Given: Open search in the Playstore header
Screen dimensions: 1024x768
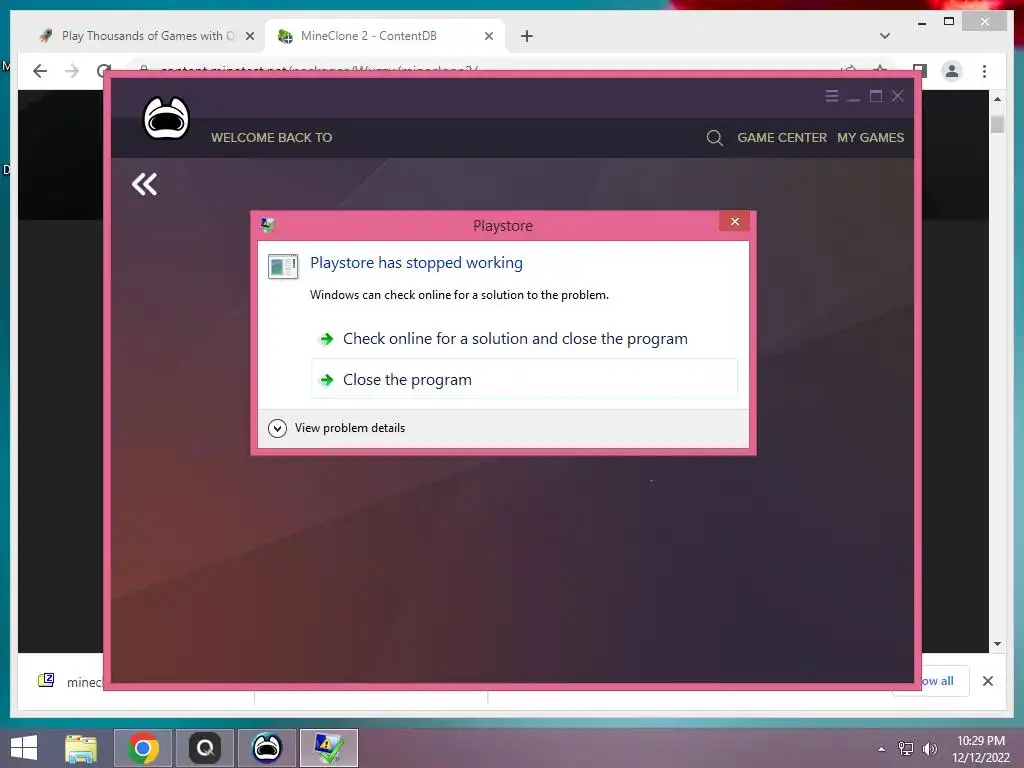Looking at the screenshot, I should [714, 138].
